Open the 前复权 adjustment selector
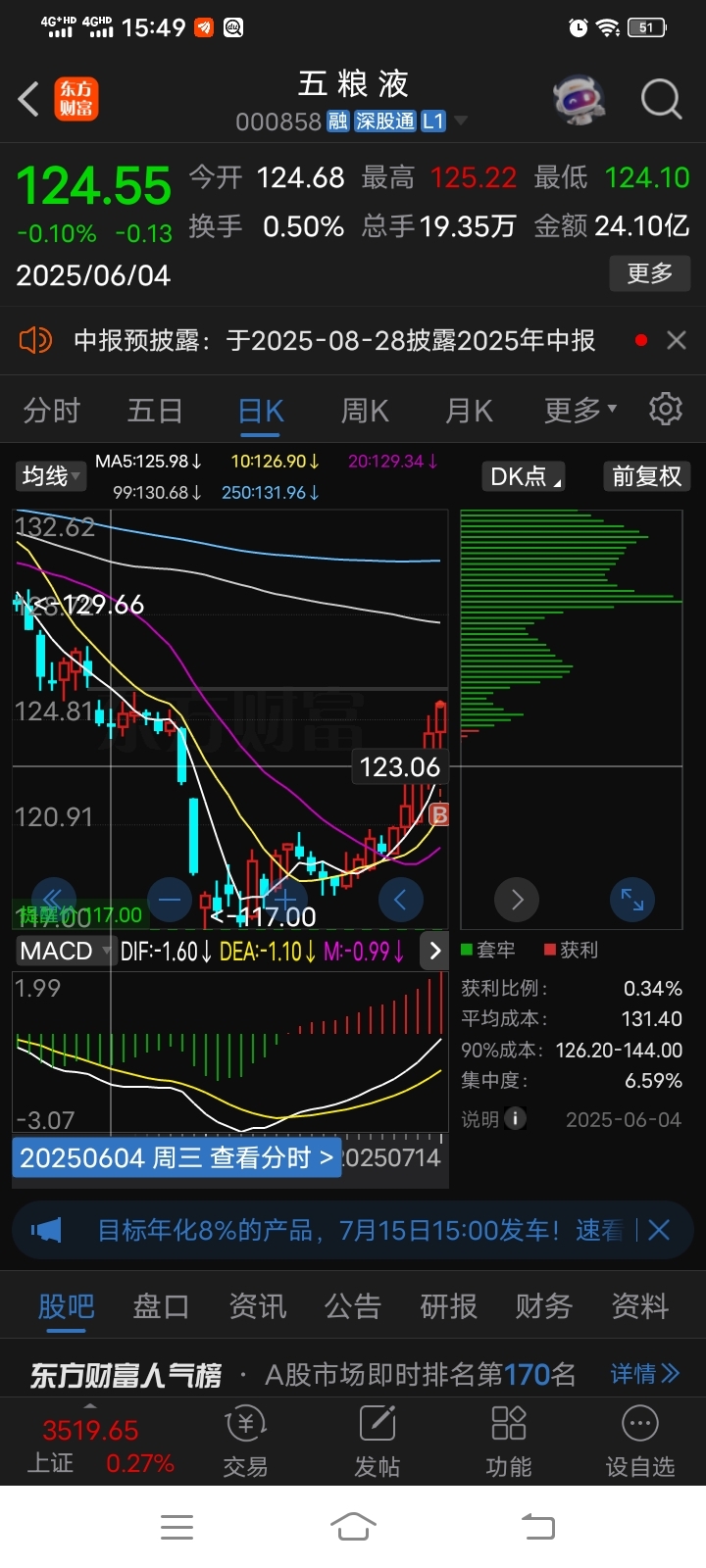The height and width of the screenshot is (1568, 706). [x=646, y=476]
